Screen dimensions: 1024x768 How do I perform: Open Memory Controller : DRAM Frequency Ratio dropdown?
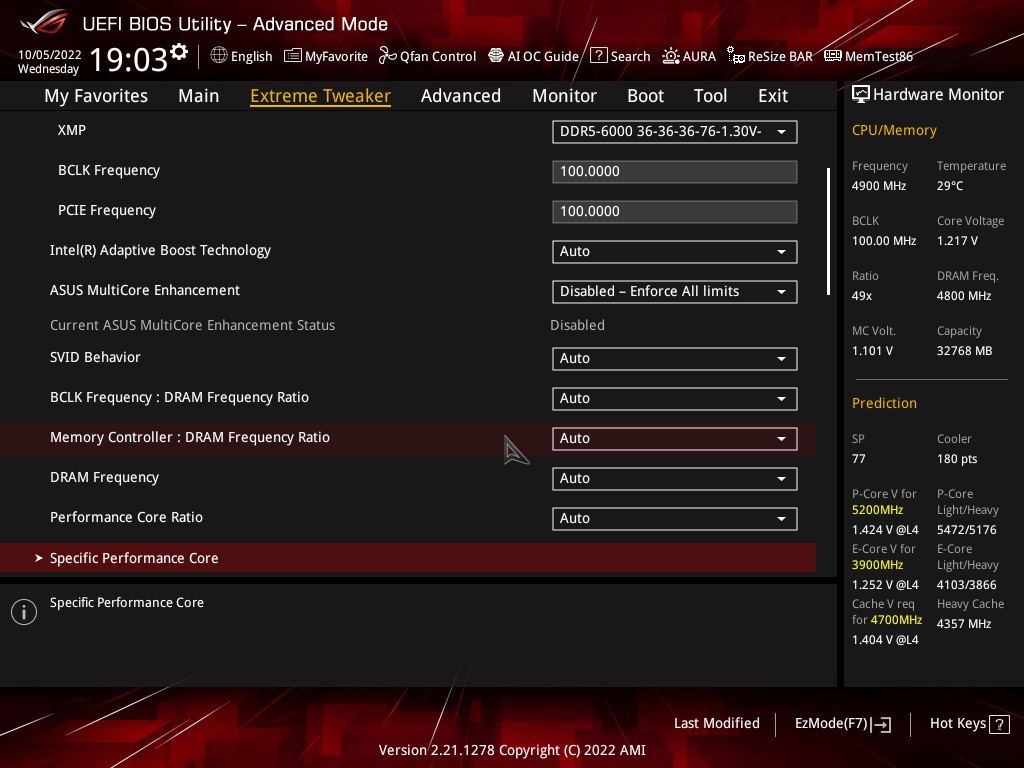pyautogui.click(x=675, y=438)
